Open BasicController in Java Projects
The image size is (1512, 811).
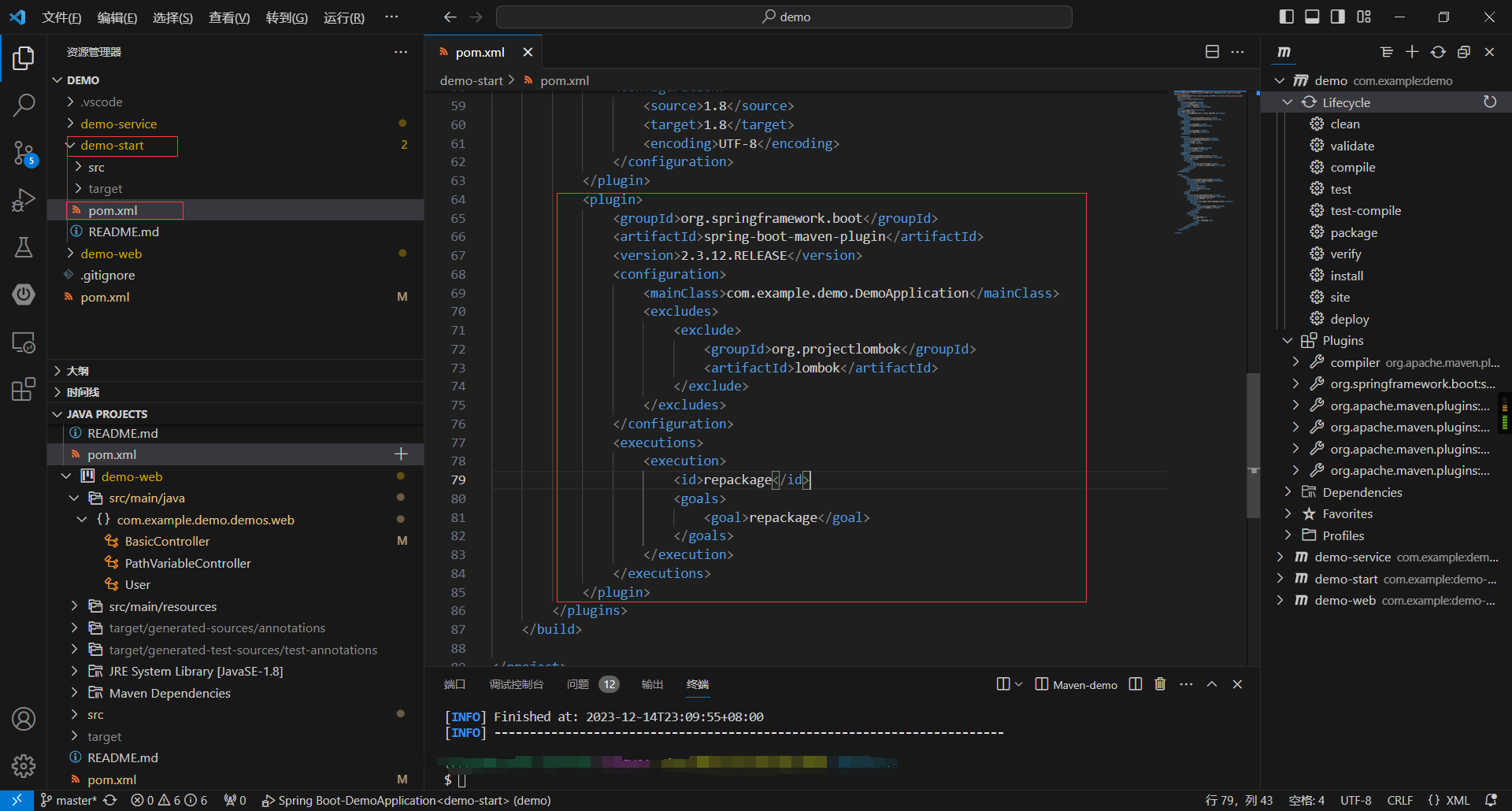[167, 542]
